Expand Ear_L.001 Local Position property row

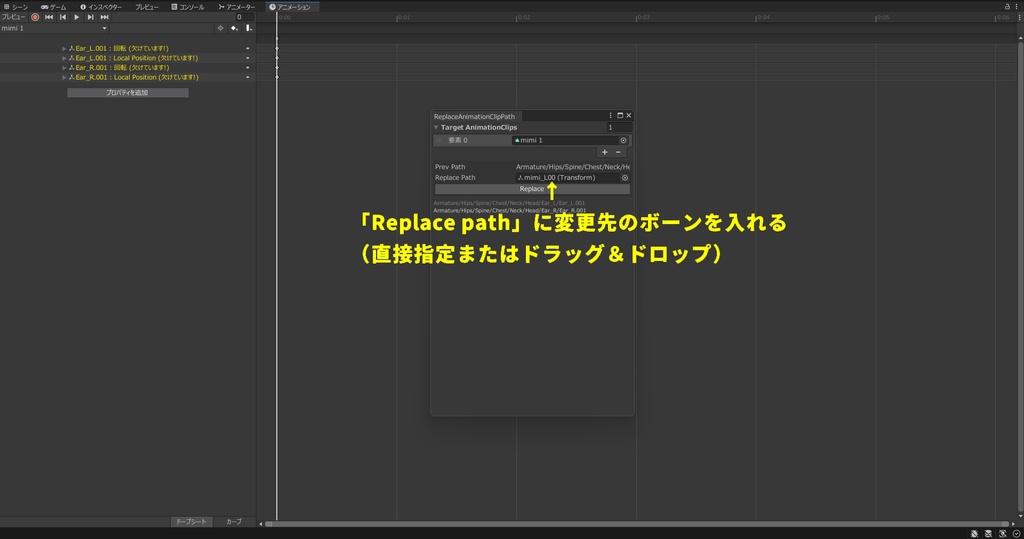tap(64, 58)
